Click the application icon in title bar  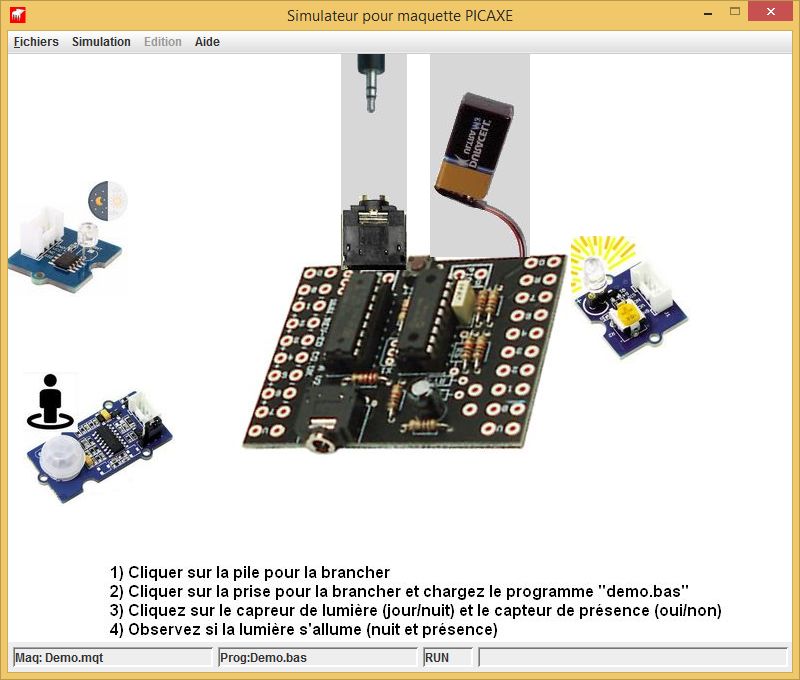point(18,15)
